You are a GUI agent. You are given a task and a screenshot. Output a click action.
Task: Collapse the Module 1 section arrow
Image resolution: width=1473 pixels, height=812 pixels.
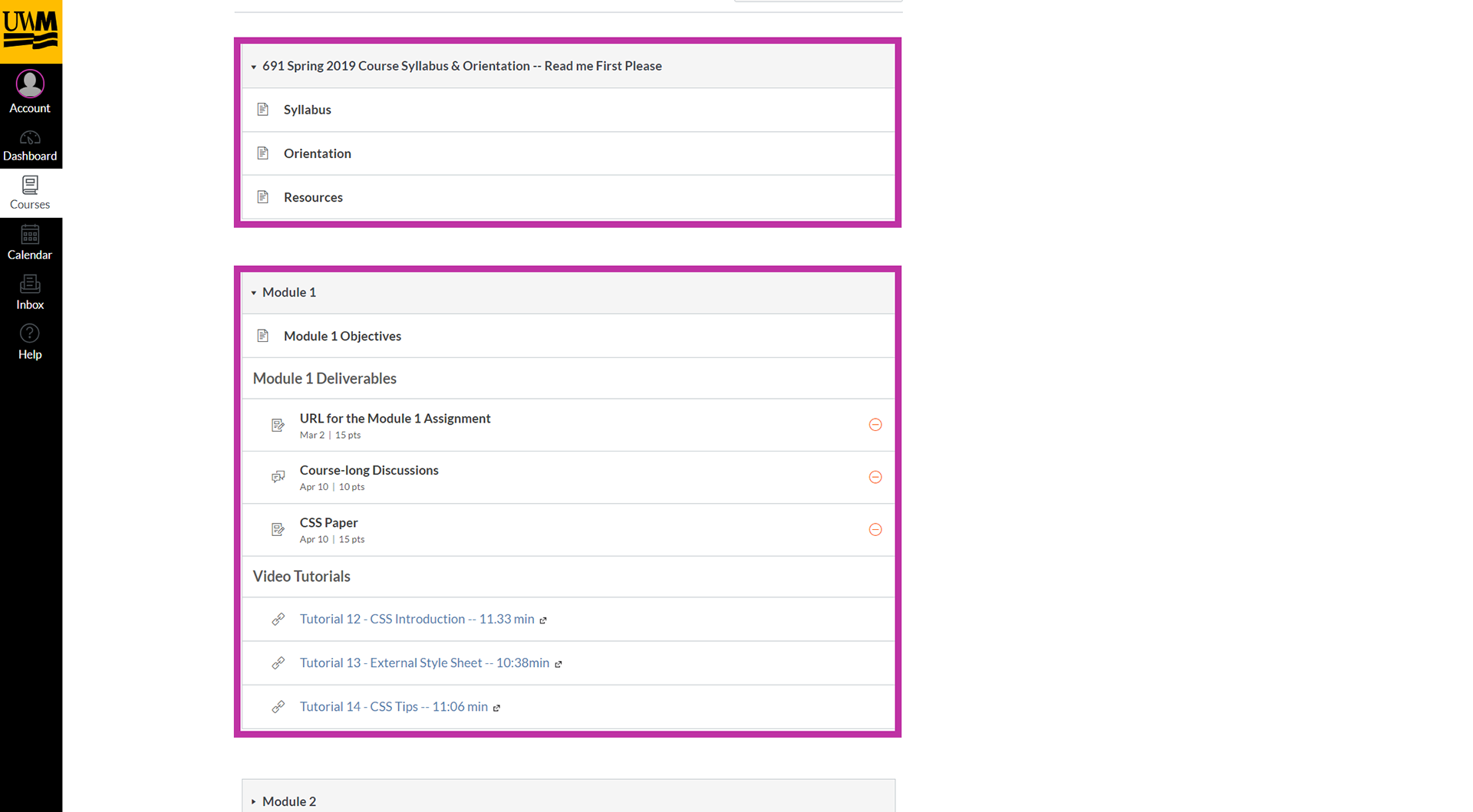coord(254,293)
